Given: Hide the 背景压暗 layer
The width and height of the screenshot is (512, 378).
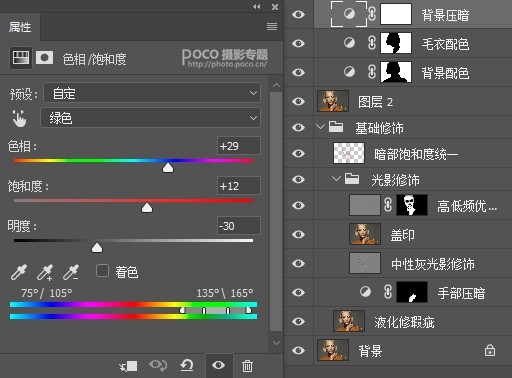Looking at the screenshot, I should (x=298, y=14).
